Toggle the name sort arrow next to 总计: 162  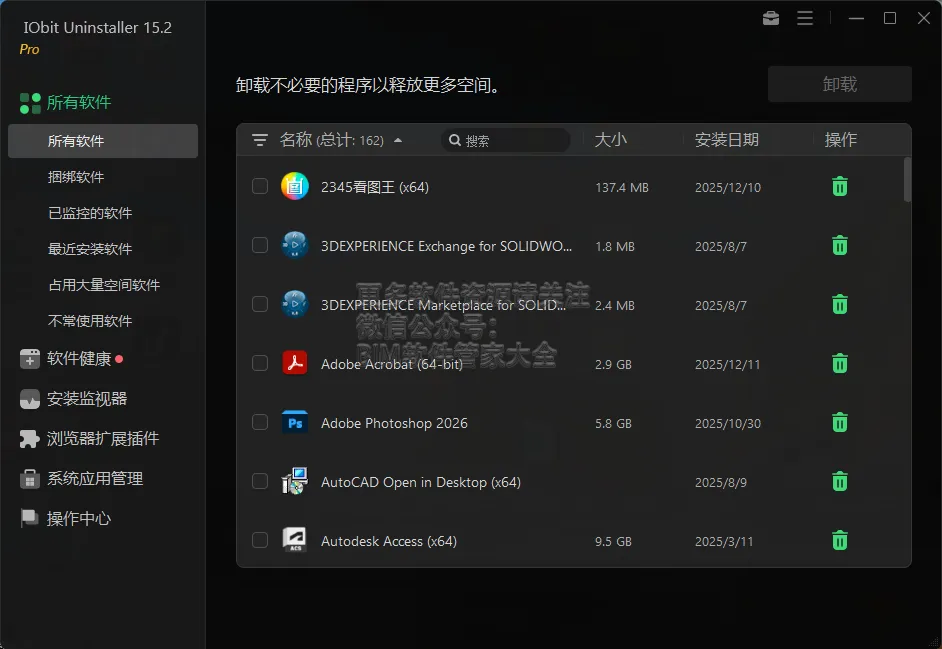tap(398, 141)
